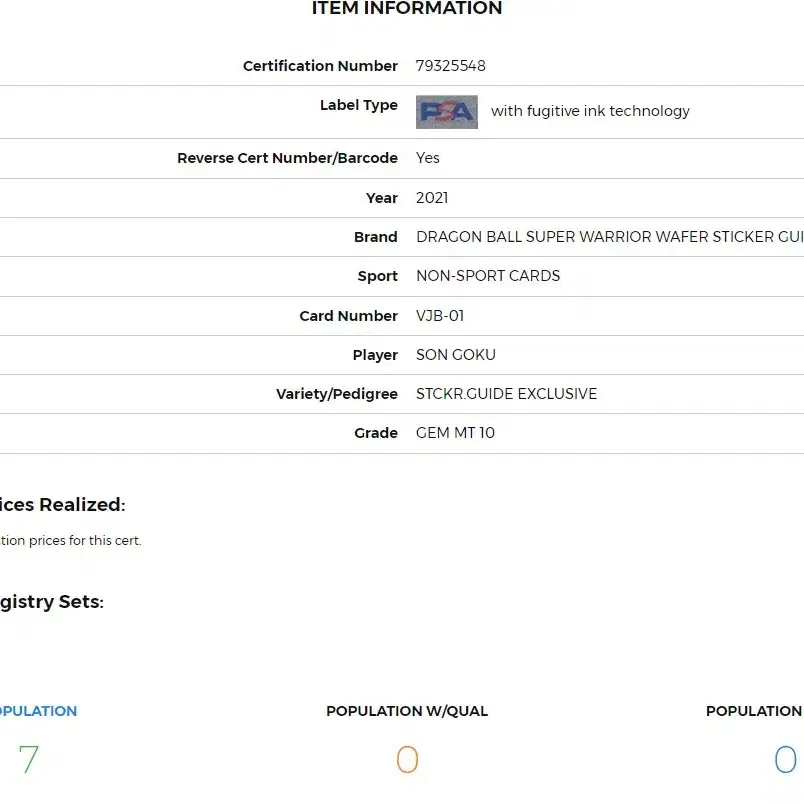Click the Prices Realized section heading
Image resolution: width=804 pixels, height=804 pixels.
point(63,505)
